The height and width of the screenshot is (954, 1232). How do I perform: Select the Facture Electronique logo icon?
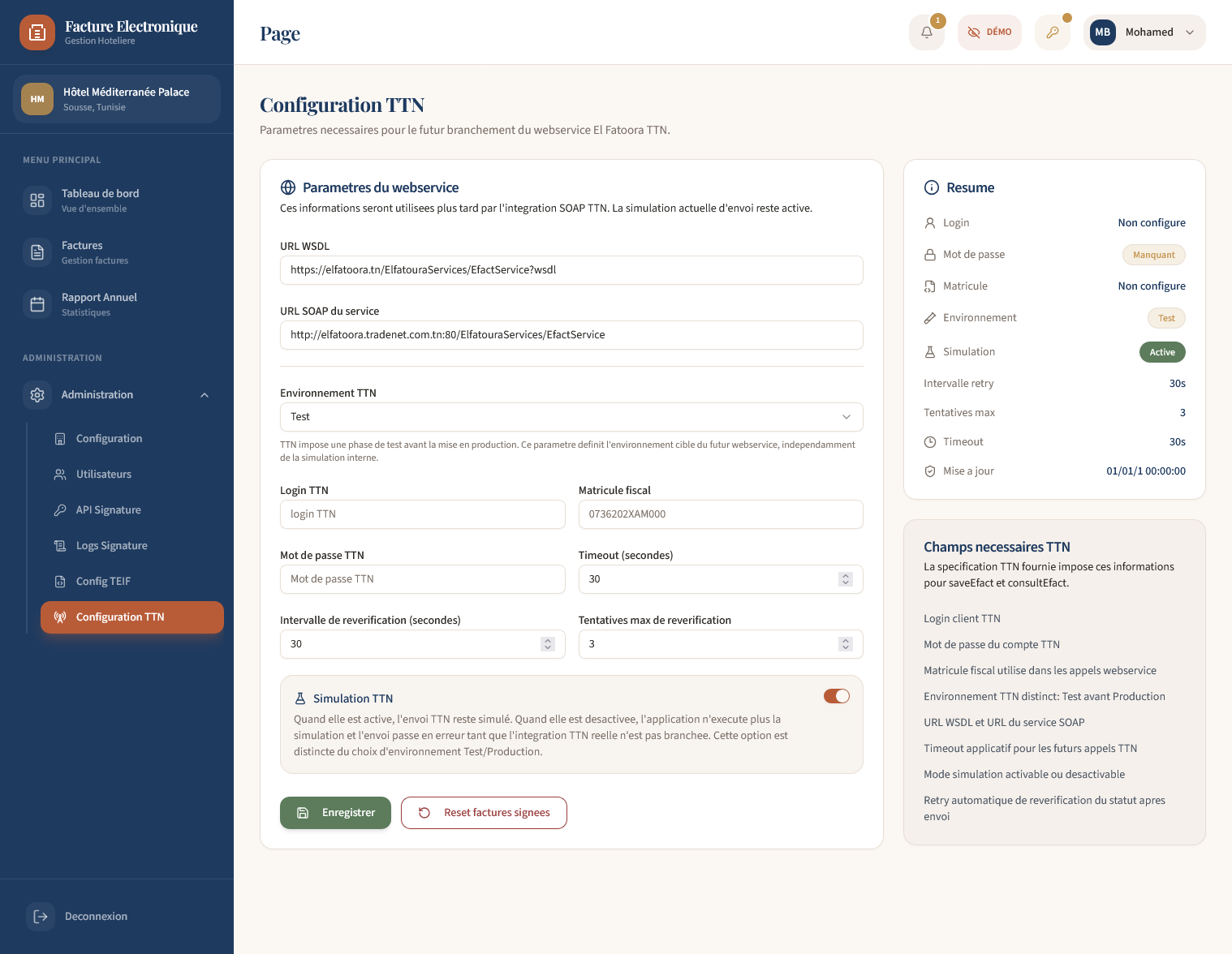pyautogui.click(x=37, y=32)
